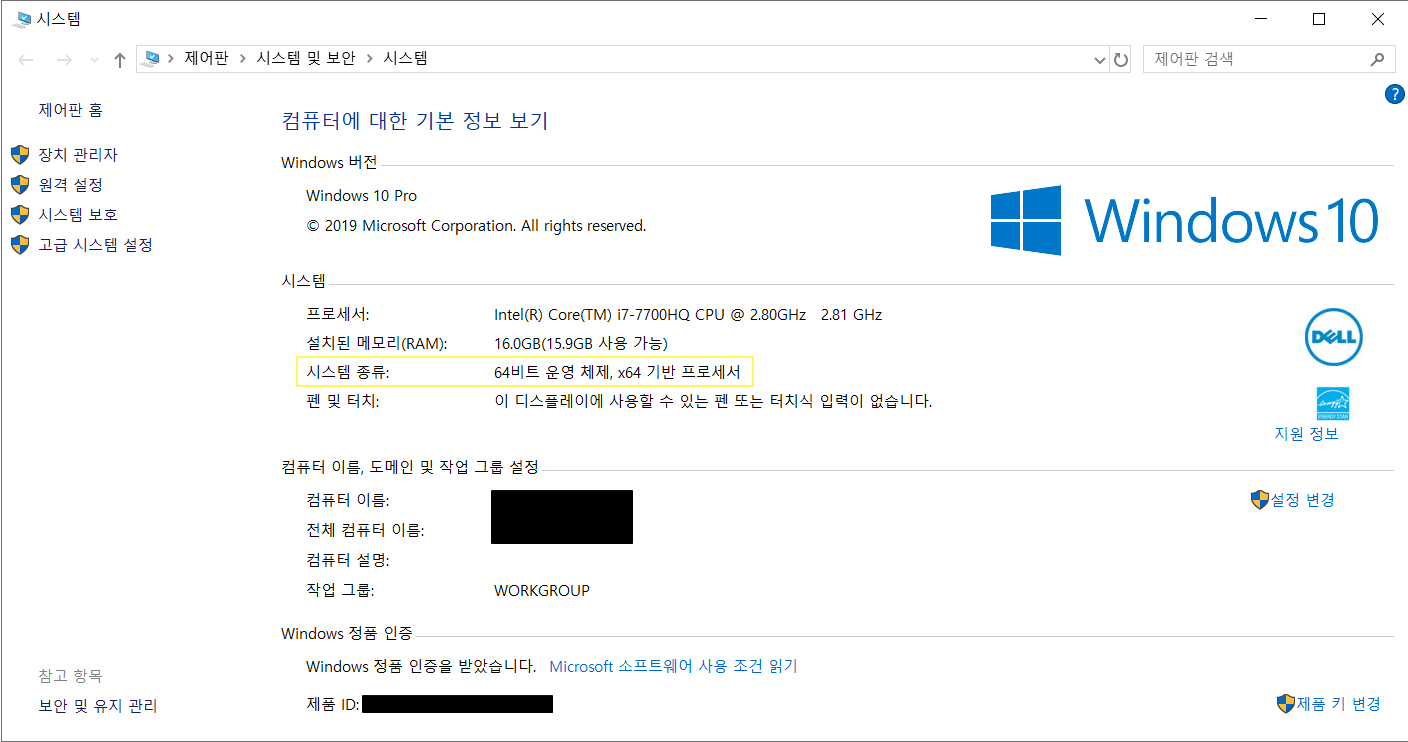Go forward with the forward arrow
The height and width of the screenshot is (742, 1408).
[x=65, y=60]
